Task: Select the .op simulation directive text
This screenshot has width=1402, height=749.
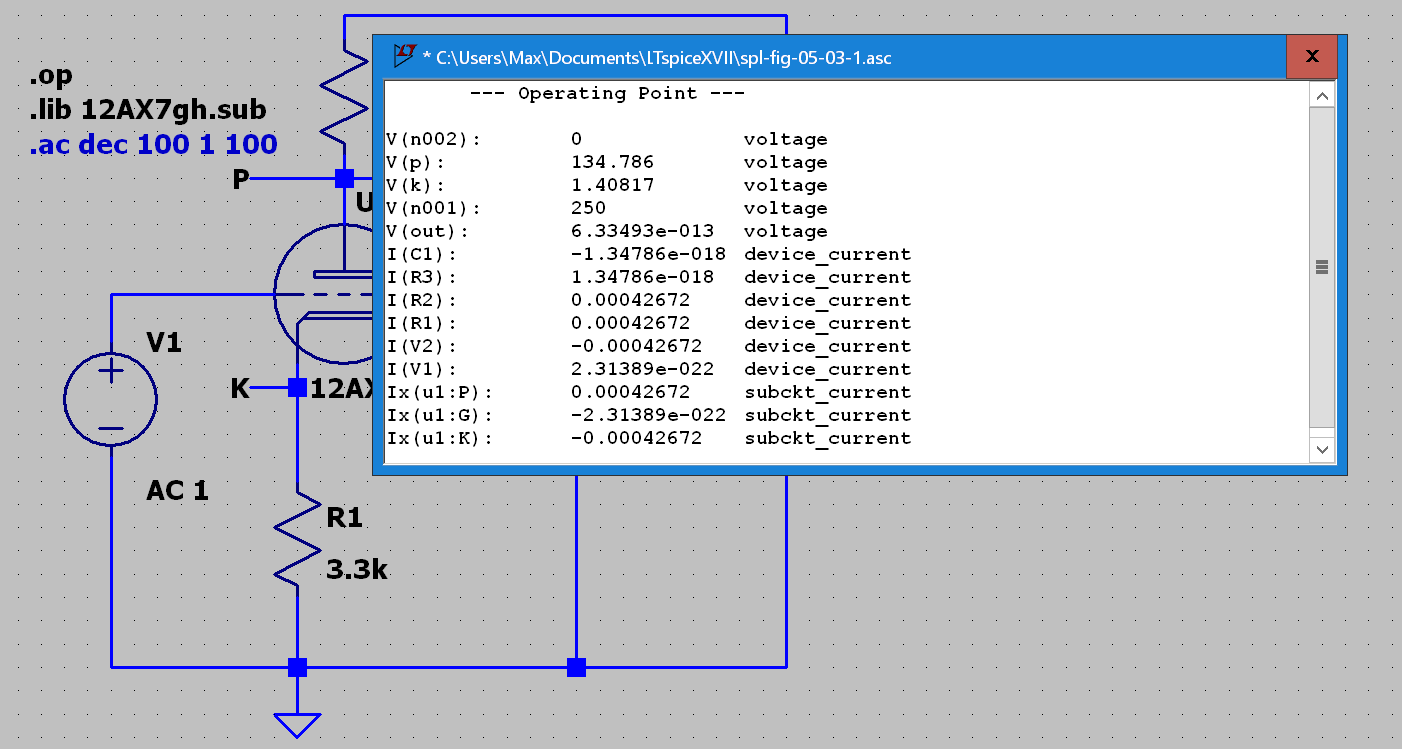Action: tap(51, 76)
